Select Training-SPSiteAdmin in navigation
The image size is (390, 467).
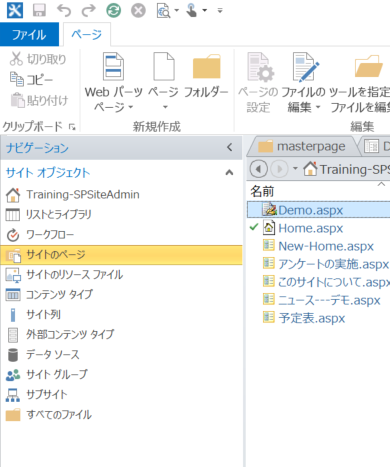[x=121, y=195]
